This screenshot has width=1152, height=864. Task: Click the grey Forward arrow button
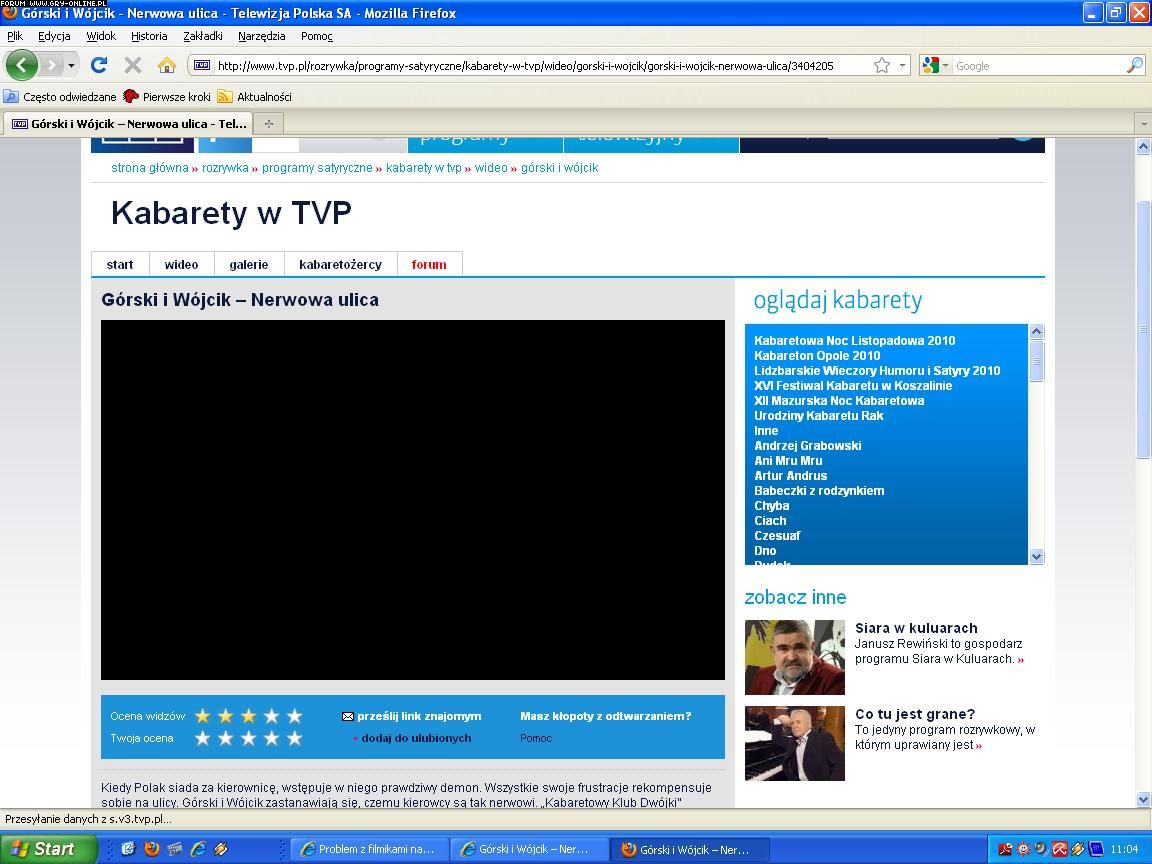coord(51,65)
